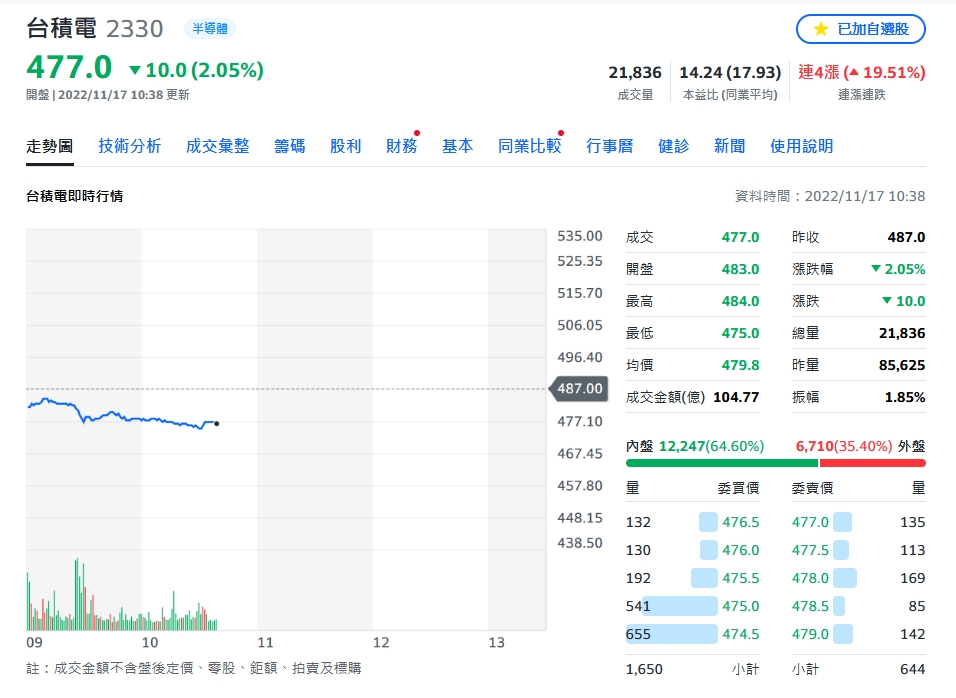
Task: Click the bid price 476.0
Action: tap(741, 550)
